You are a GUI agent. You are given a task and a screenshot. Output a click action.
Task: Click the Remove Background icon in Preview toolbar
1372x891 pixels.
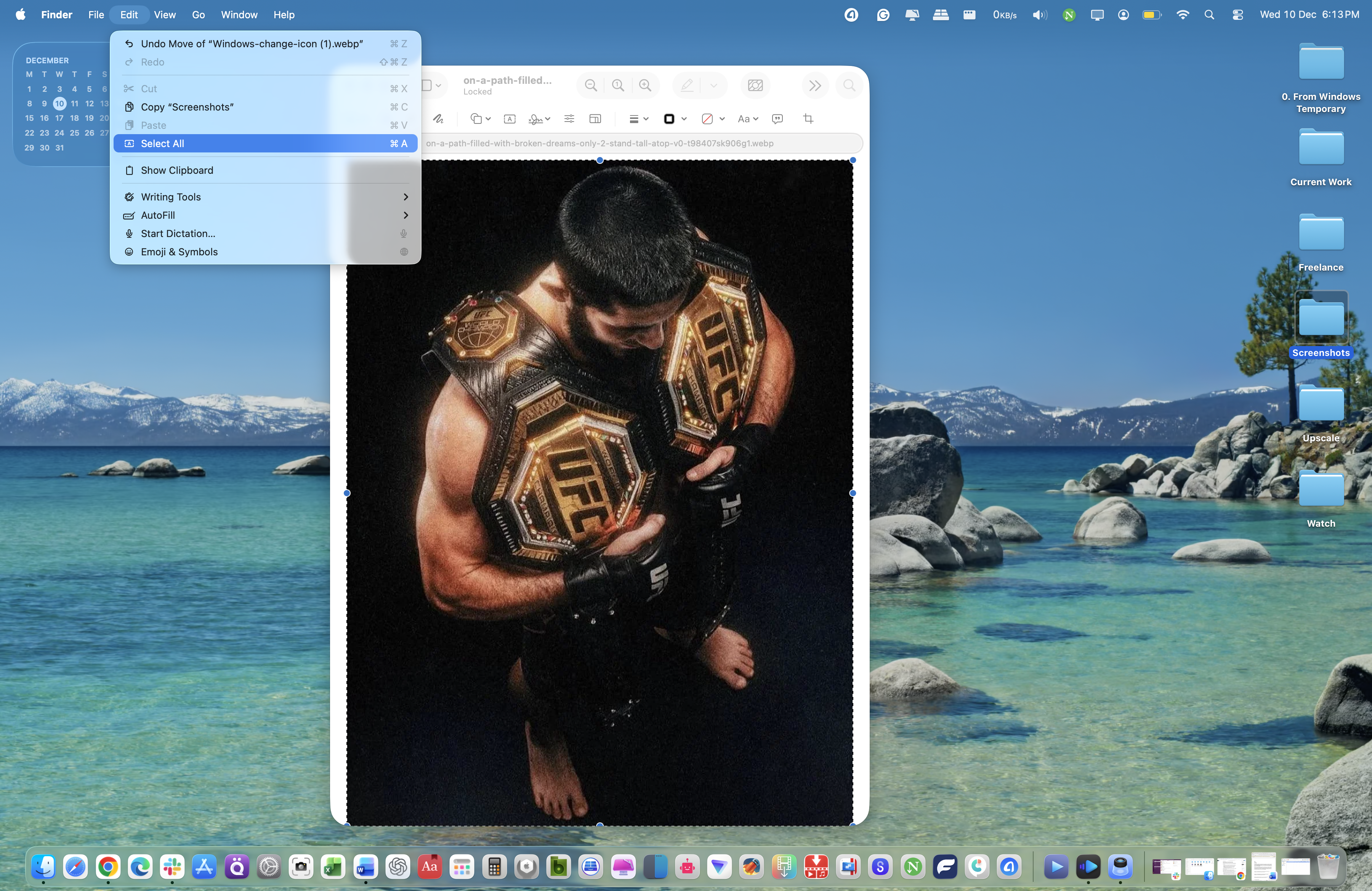click(x=755, y=85)
